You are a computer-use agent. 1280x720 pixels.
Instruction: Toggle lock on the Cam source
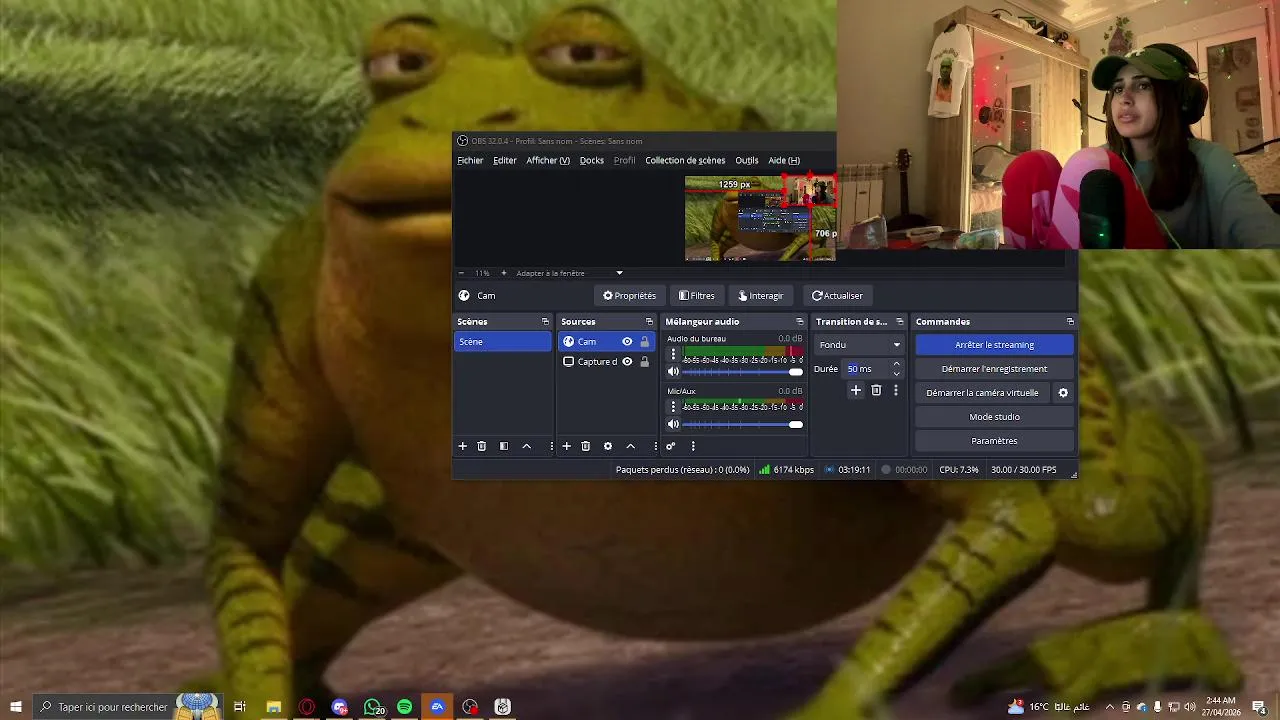click(x=644, y=342)
